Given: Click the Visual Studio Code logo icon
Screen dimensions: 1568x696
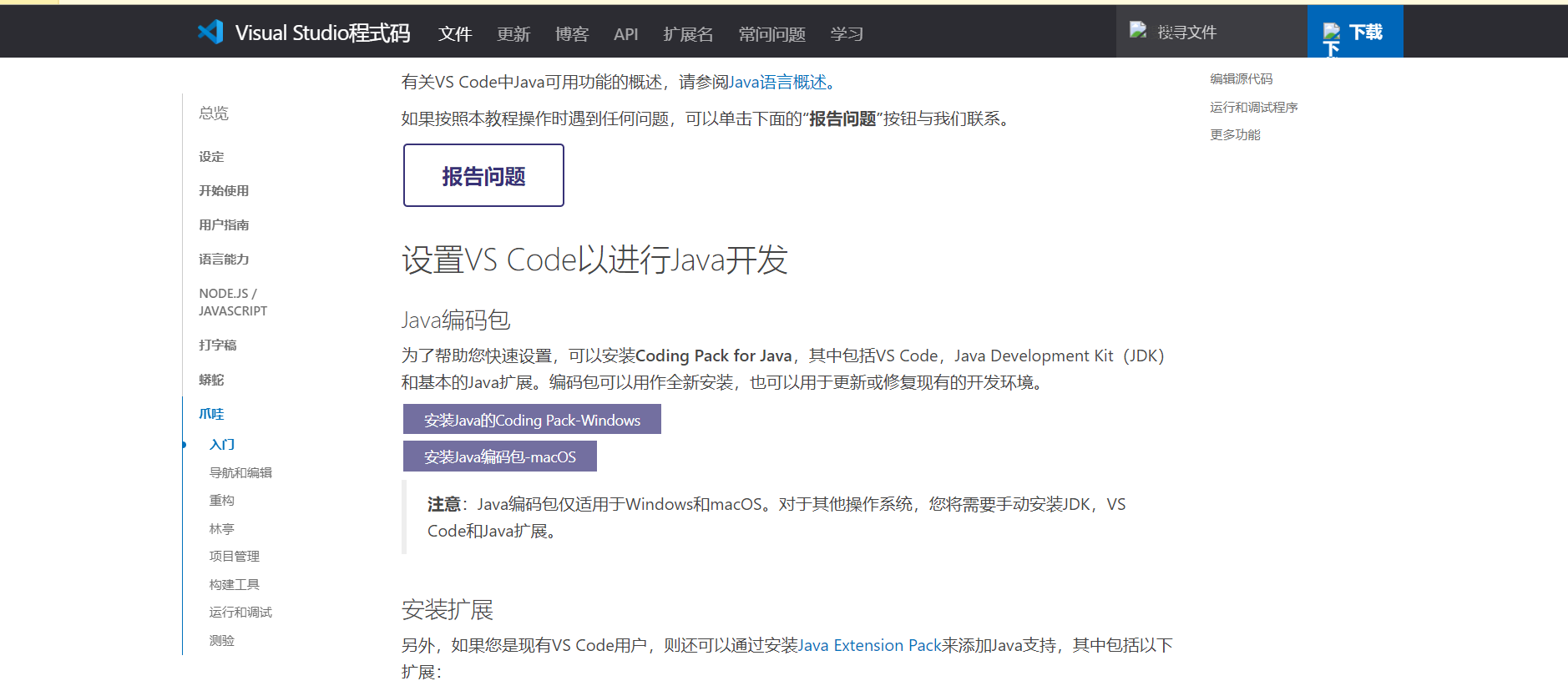Looking at the screenshot, I should click(210, 32).
